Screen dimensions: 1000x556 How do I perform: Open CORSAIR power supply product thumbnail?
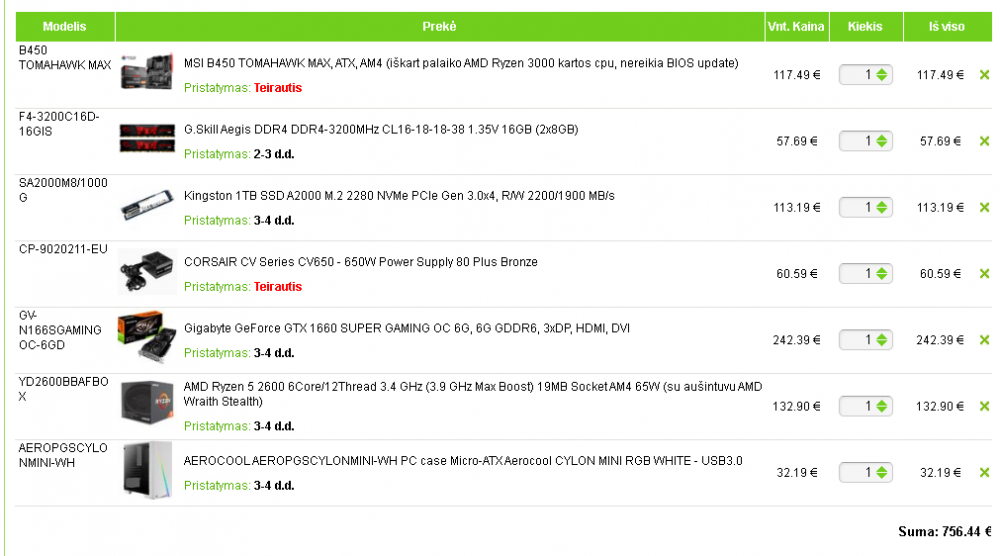[147, 272]
